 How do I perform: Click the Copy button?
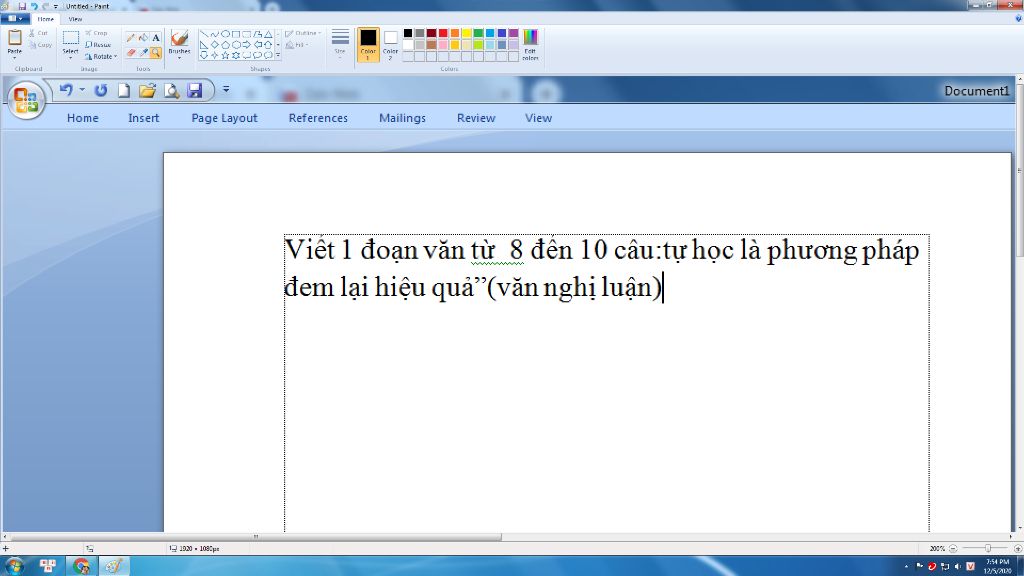coord(40,45)
